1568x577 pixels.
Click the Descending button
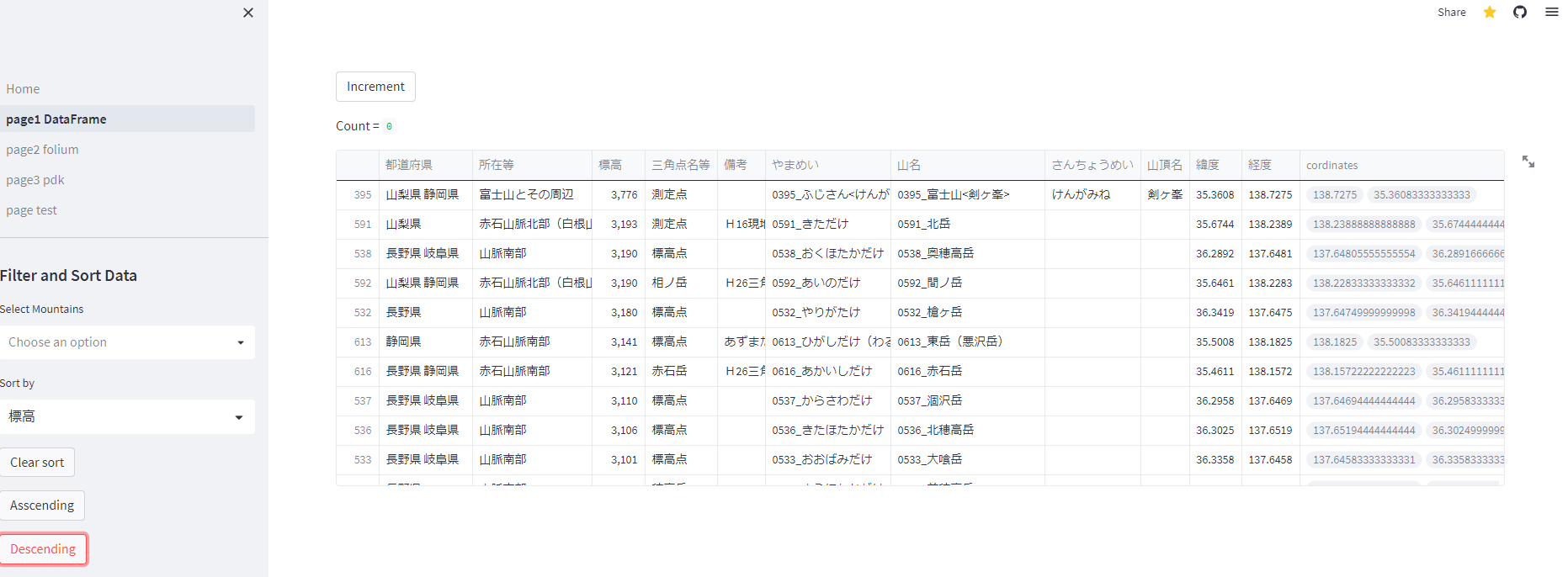click(43, 549)
